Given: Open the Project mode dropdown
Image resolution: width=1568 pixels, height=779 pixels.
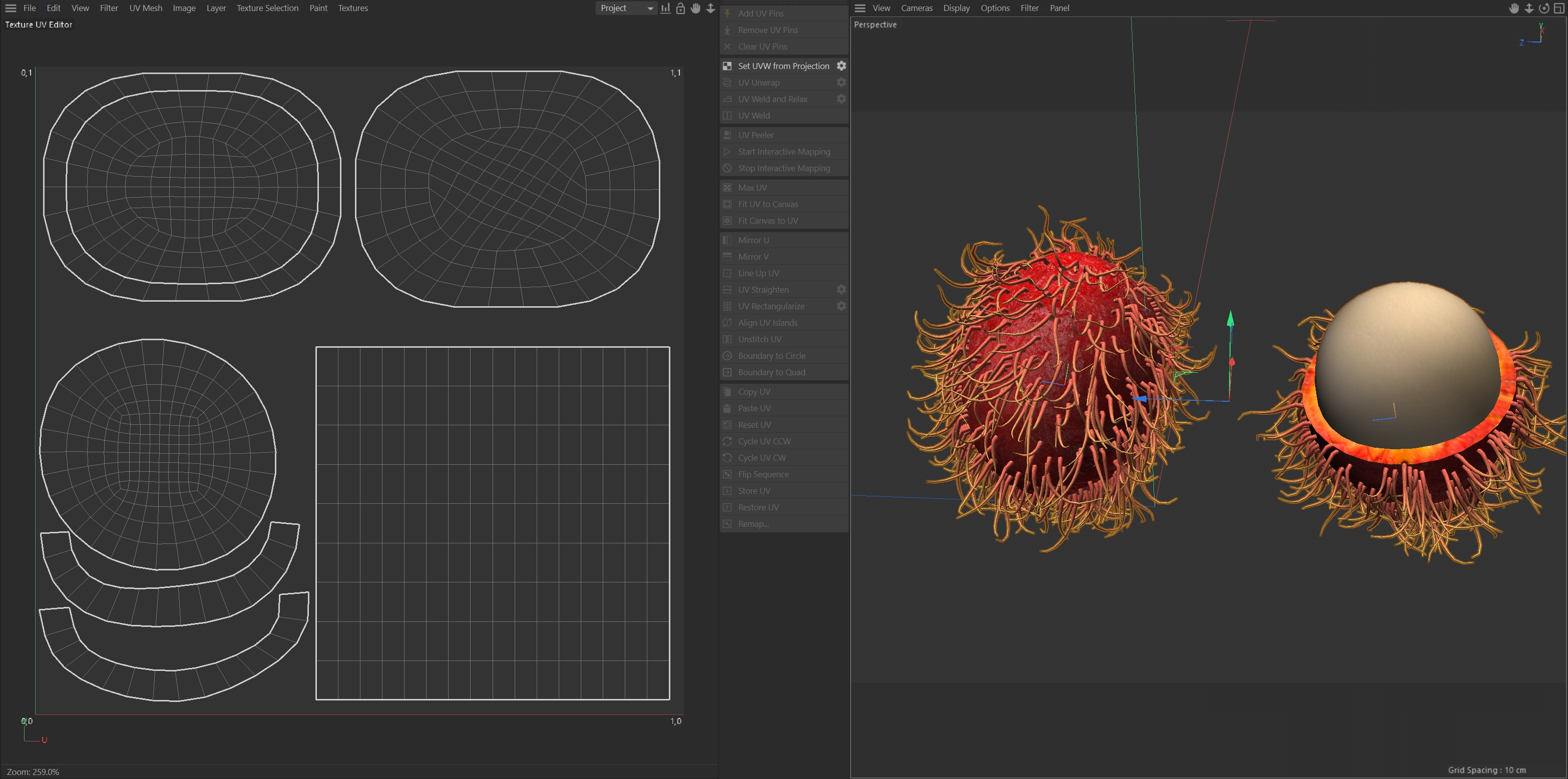Looking at the screenshot, I should pyautogui.click(x=626, y=8).
